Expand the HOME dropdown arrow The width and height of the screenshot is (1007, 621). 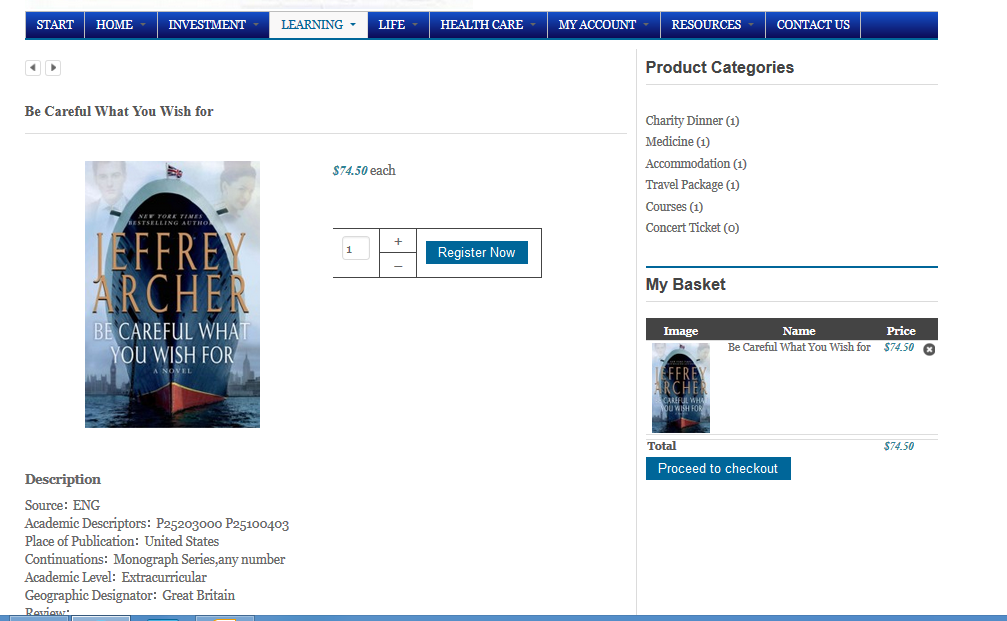(x=143, y=25)
